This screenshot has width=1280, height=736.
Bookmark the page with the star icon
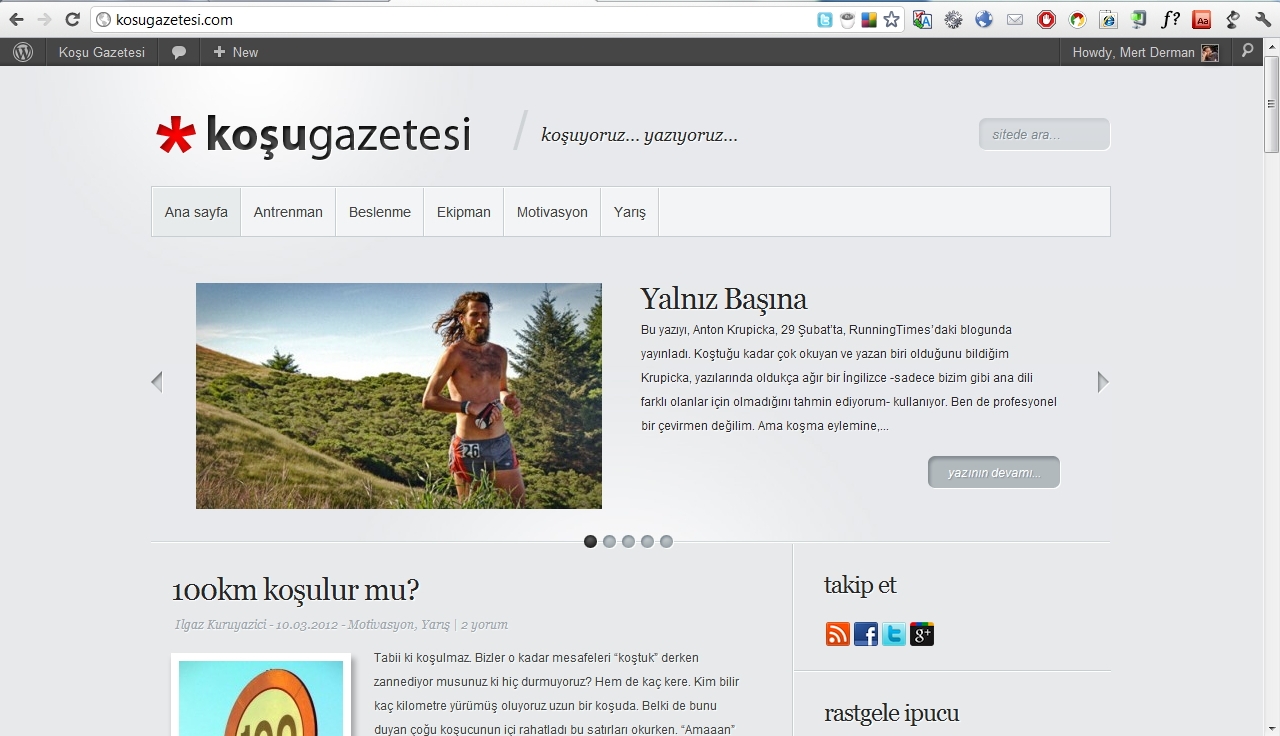pyautogui.click(x=891, y=19)
